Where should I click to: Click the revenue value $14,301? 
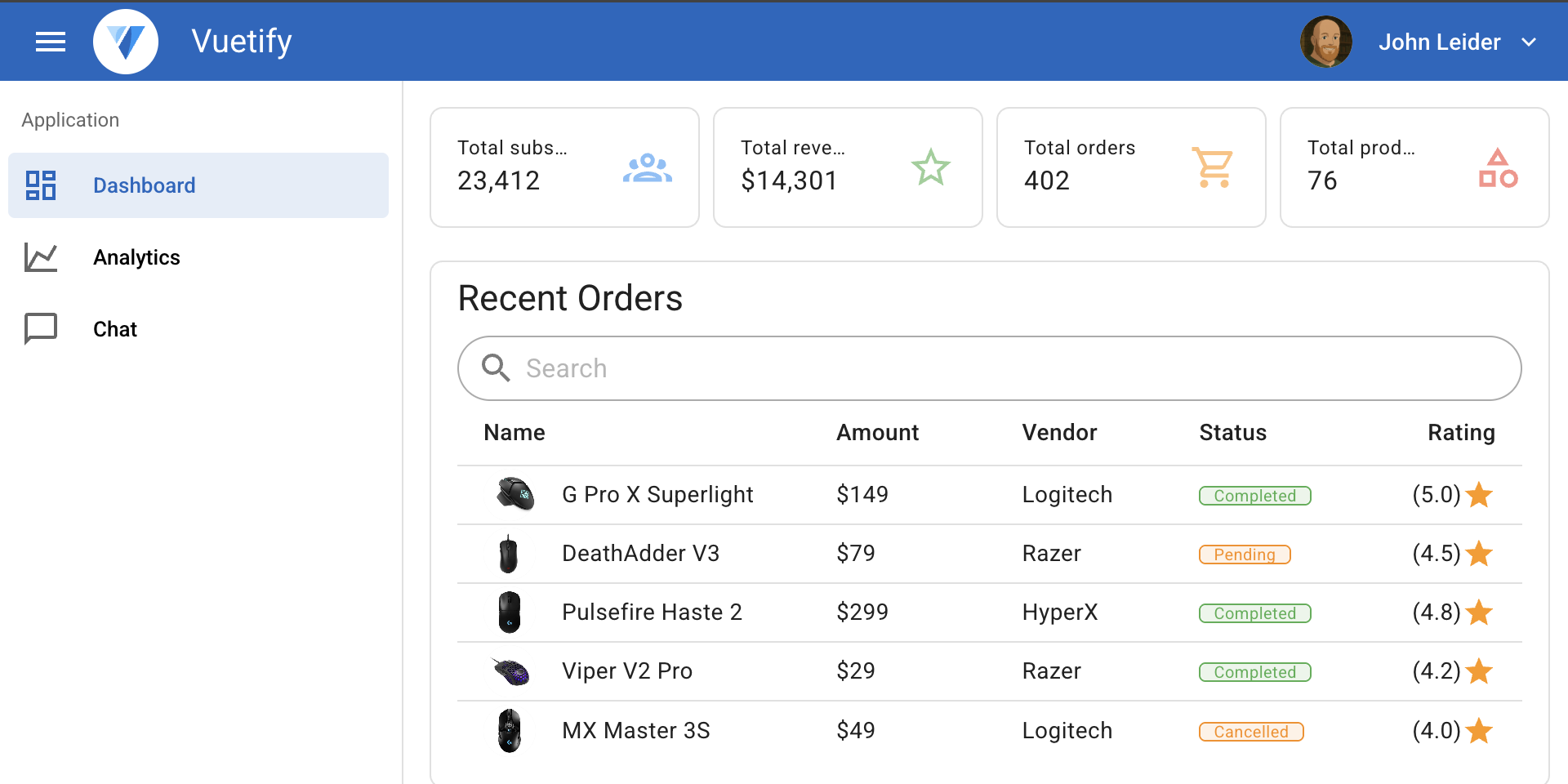789,180
